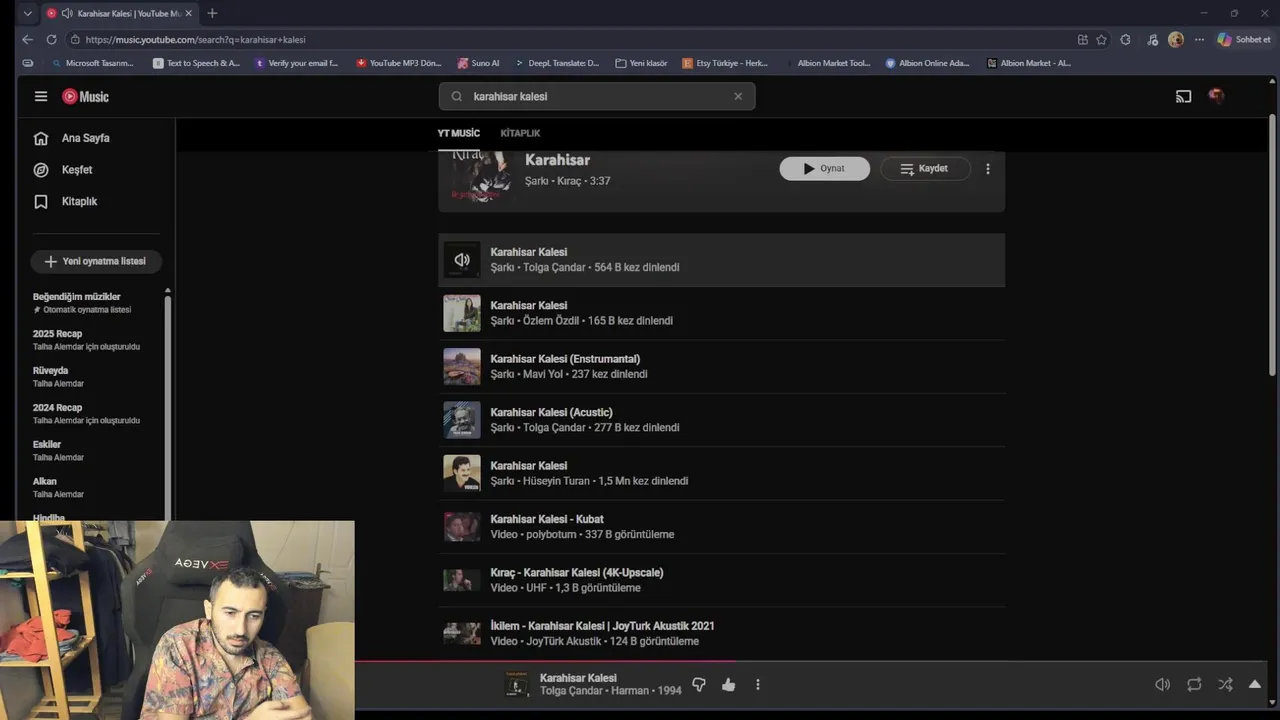Open the account avatar menu
Viewport: 1280px width, 720px height.
click(x=1216, y=96)
